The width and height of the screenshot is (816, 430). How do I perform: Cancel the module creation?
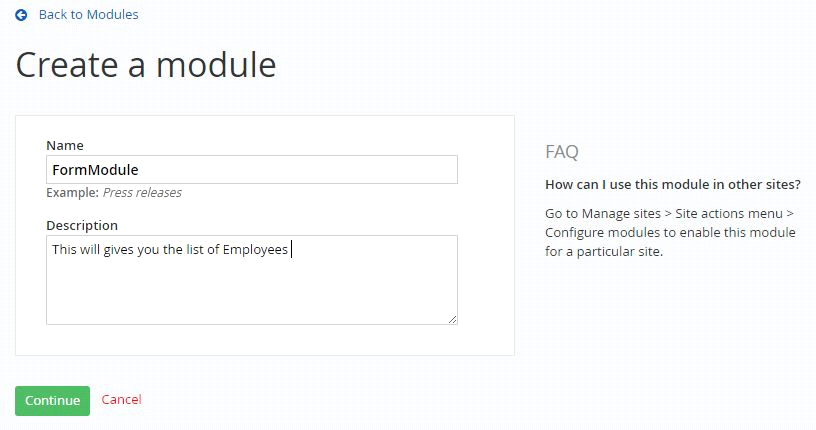pos(121,399)
